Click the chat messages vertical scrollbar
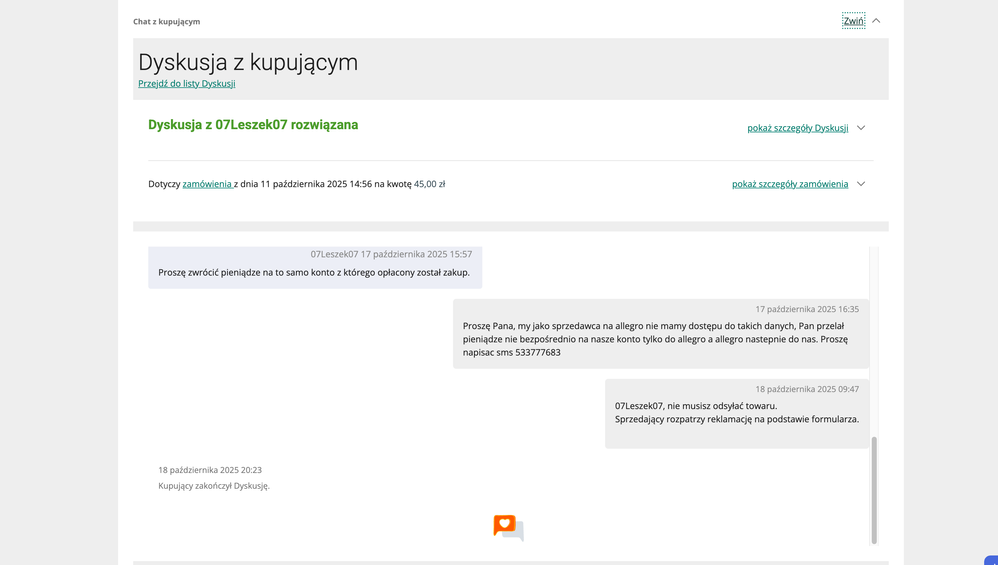The height and width of the screenshot is (565, 998). pyautogui.click(x=874, y=489)
